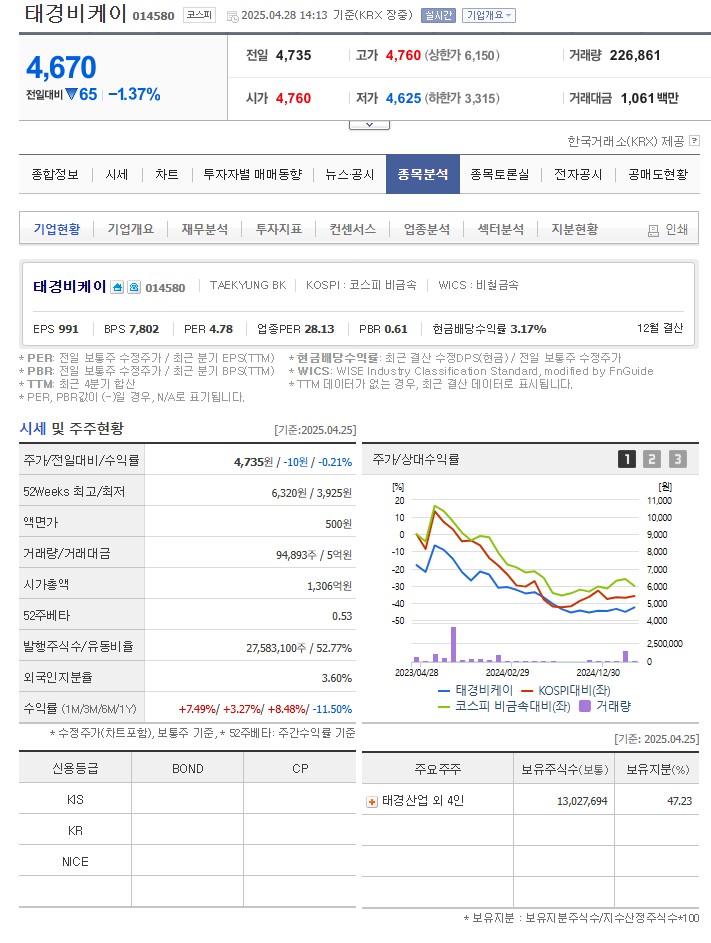
Task: Click the help icon beside 한국거래소(KRX) 제공
Action: point(694,141)
